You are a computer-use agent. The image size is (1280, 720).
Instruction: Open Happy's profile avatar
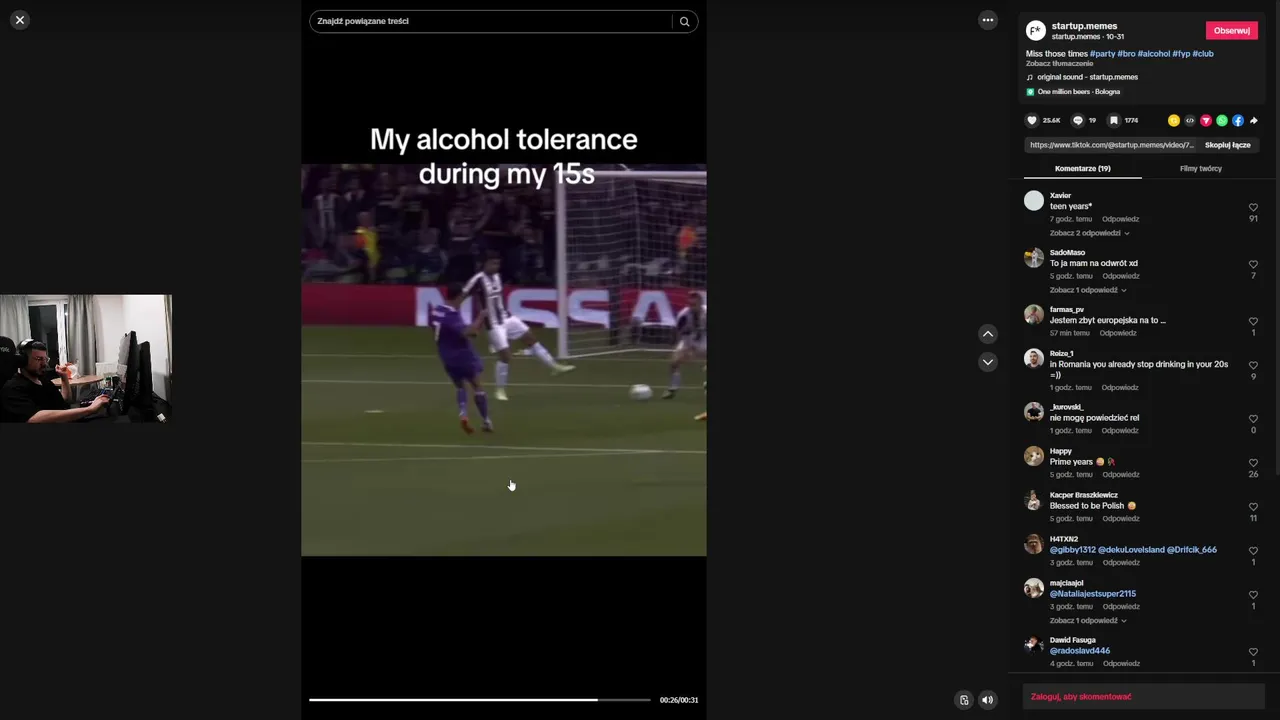(x=1034, y=456)
